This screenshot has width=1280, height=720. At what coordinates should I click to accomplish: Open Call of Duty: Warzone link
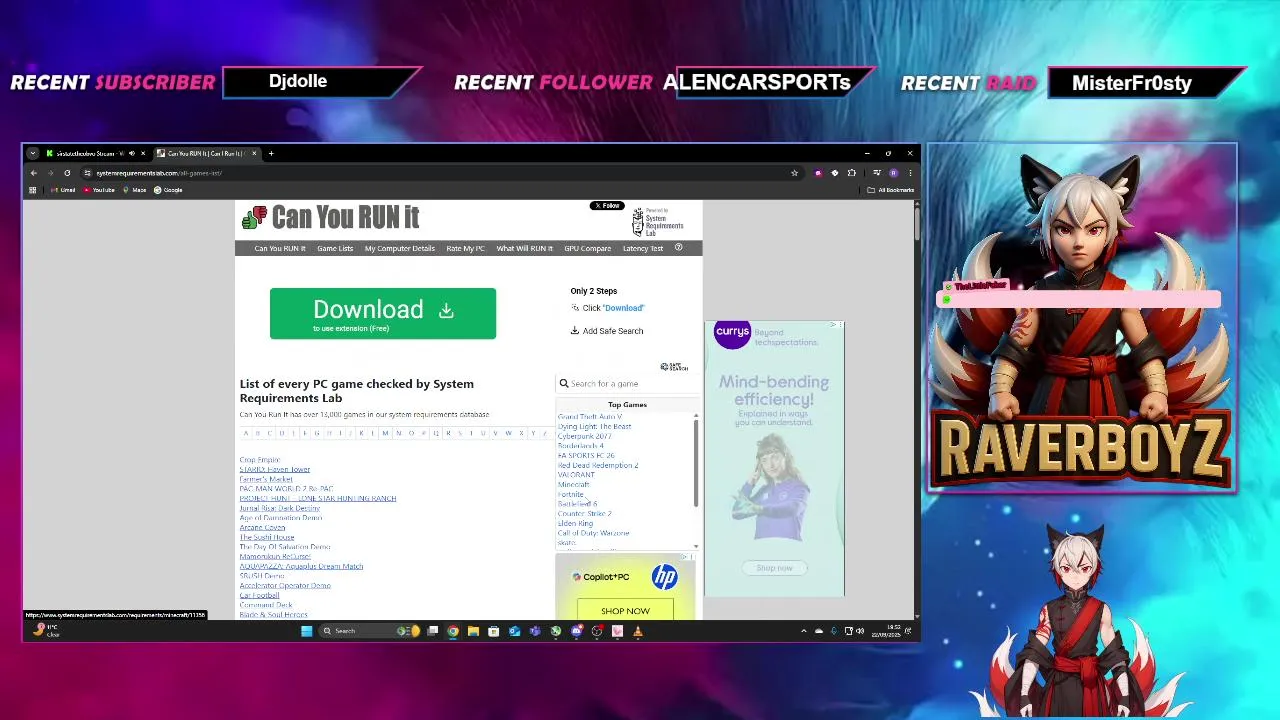pos(594,533)
